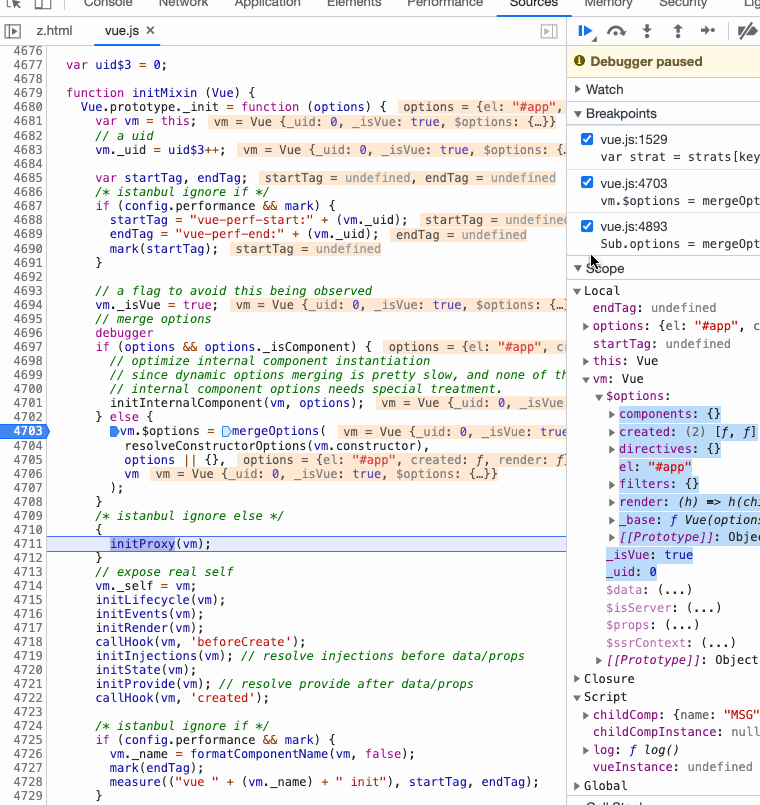Image resolution: width=760 pixels, height=805 pixels.
Task: Expand directives property
Action: [x=612, y=449]
